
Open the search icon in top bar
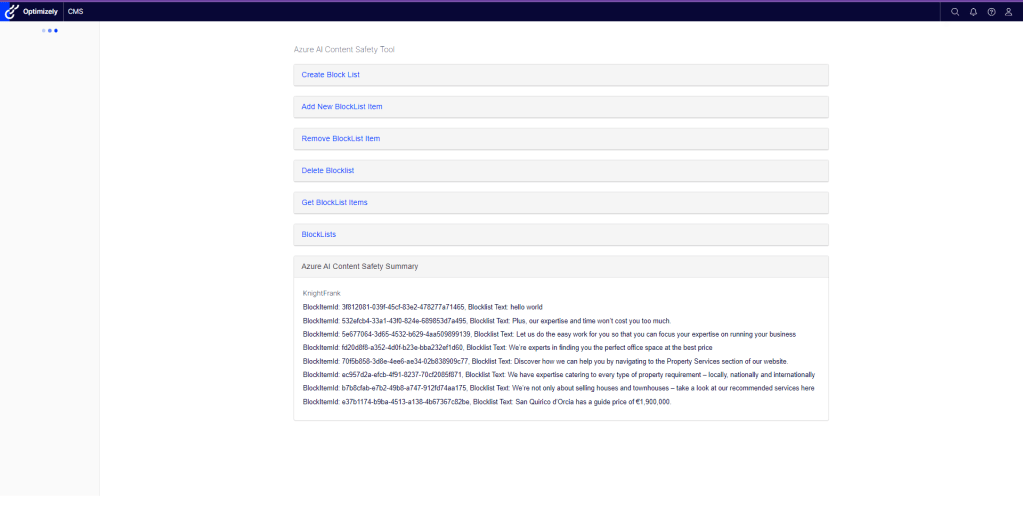coord(955,11)
